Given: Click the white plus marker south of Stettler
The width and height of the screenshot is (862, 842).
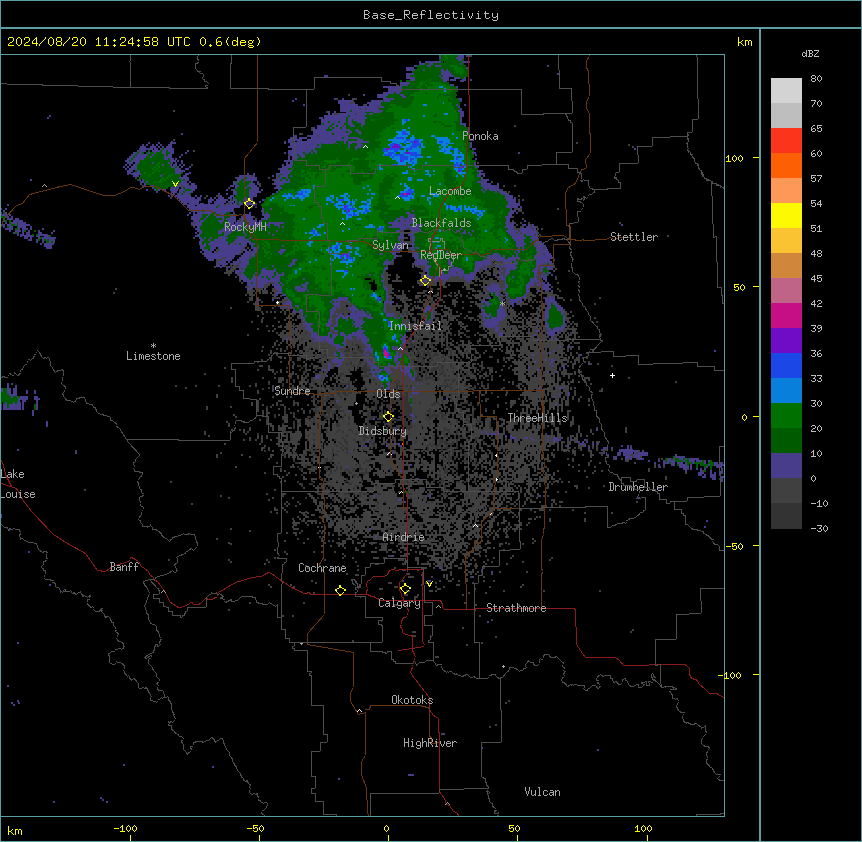Looking at the screenshot, I should coord(612,375).
